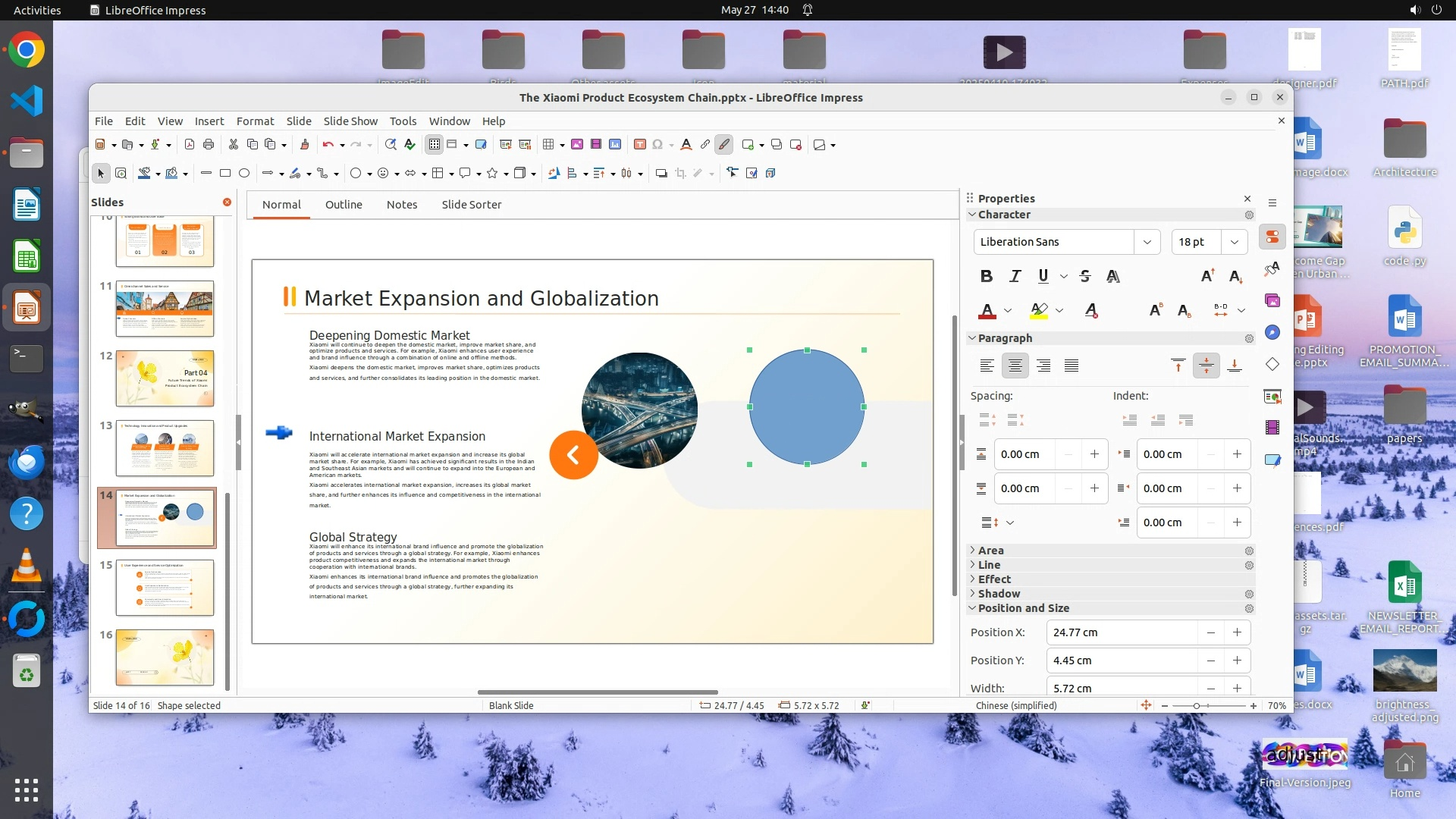The height and width of the screenshot is (819, 1456).
Task: Switch to the Slide Sorter tab
Action: [471, 205]
